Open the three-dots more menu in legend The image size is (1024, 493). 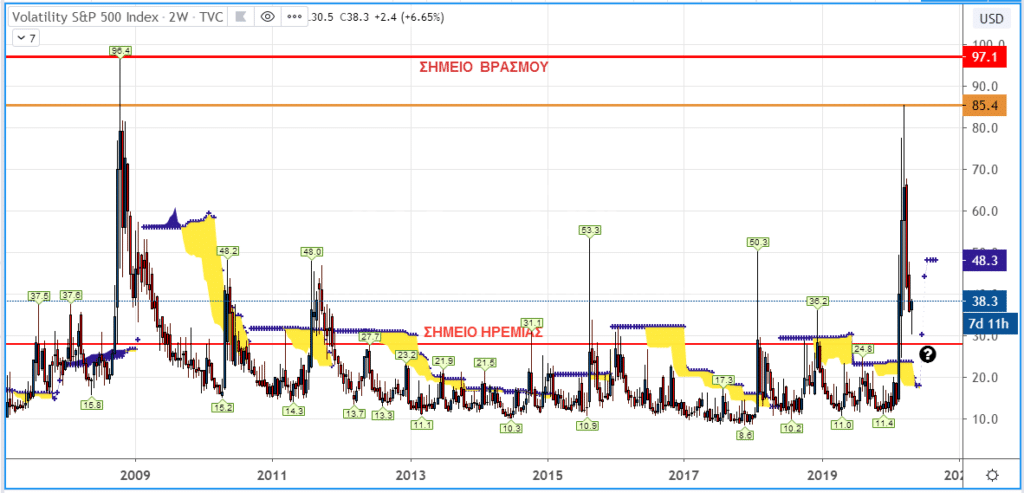295,17
